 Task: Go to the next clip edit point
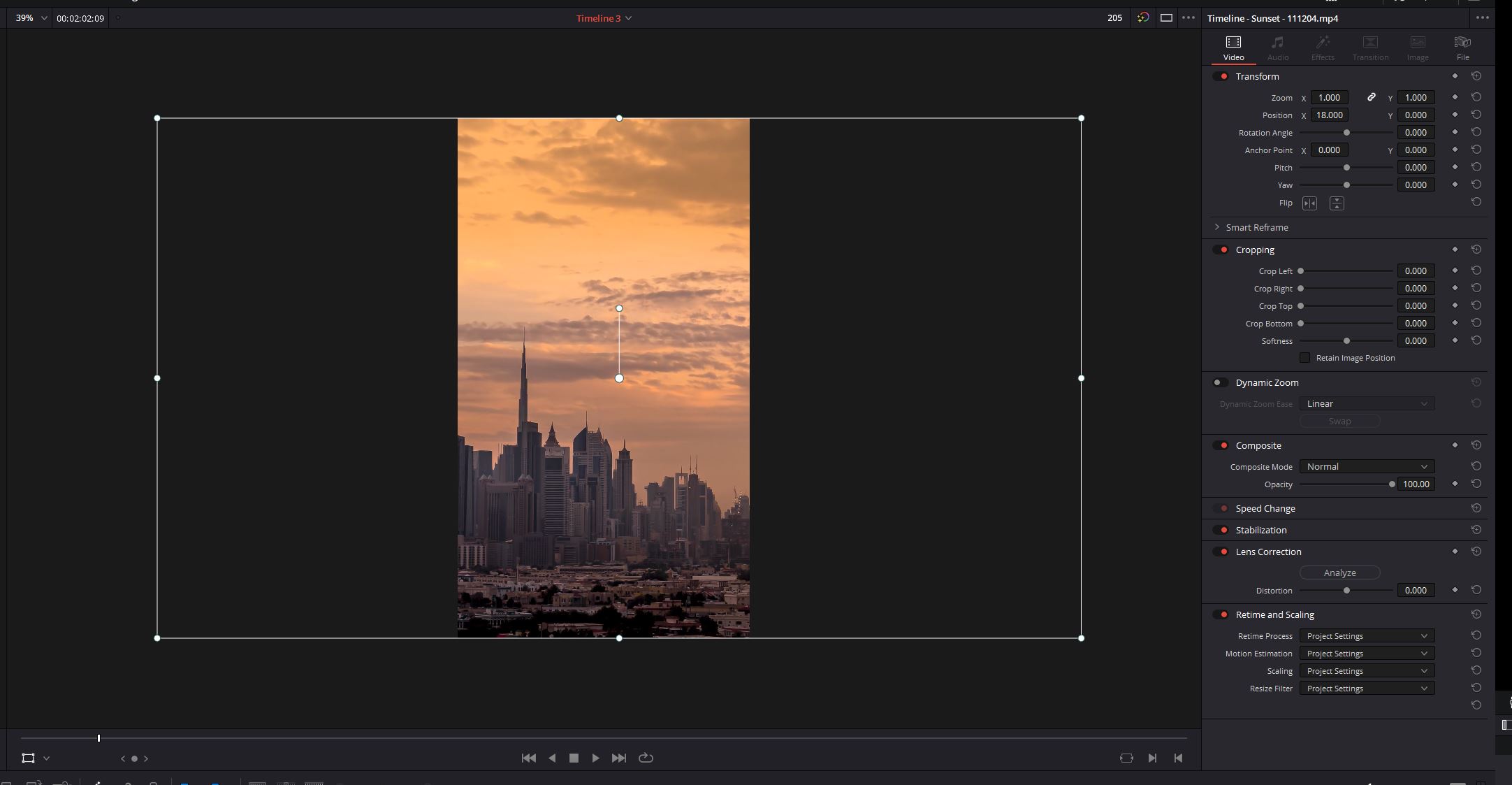pos(1152,758)
